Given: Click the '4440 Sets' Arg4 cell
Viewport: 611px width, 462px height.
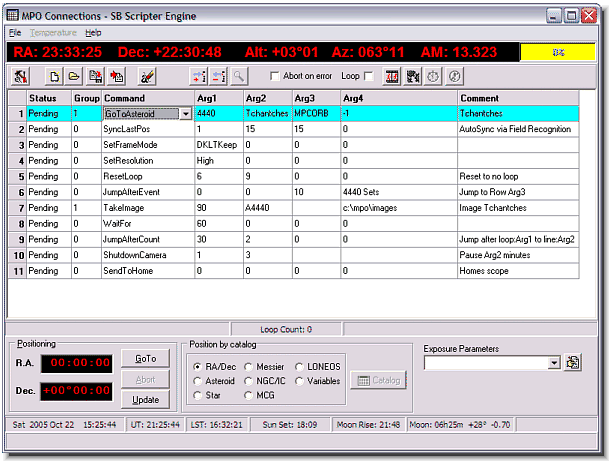Looking at the screenshot, I should [399, 192].
